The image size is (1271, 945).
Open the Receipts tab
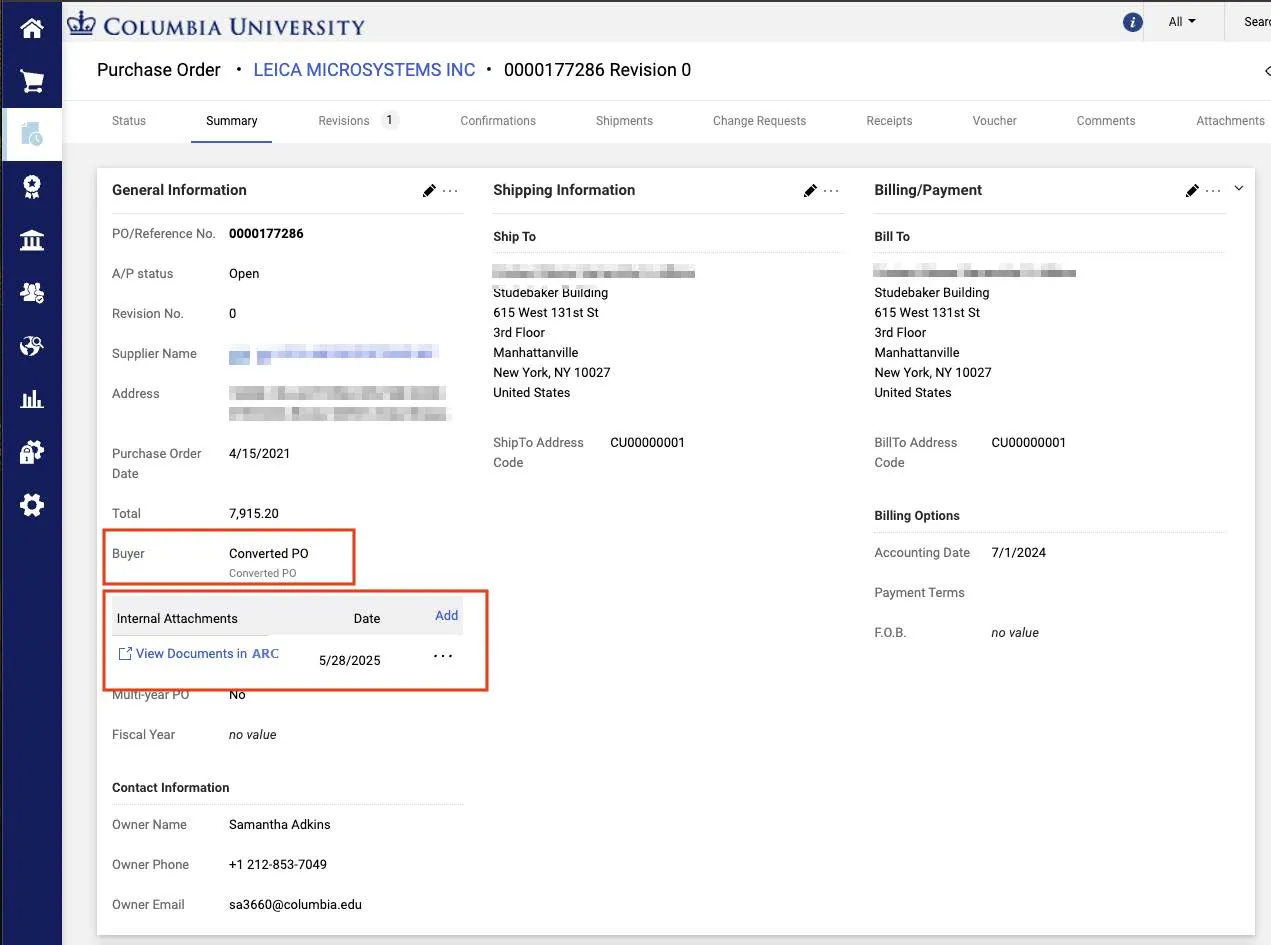point(889,121)
